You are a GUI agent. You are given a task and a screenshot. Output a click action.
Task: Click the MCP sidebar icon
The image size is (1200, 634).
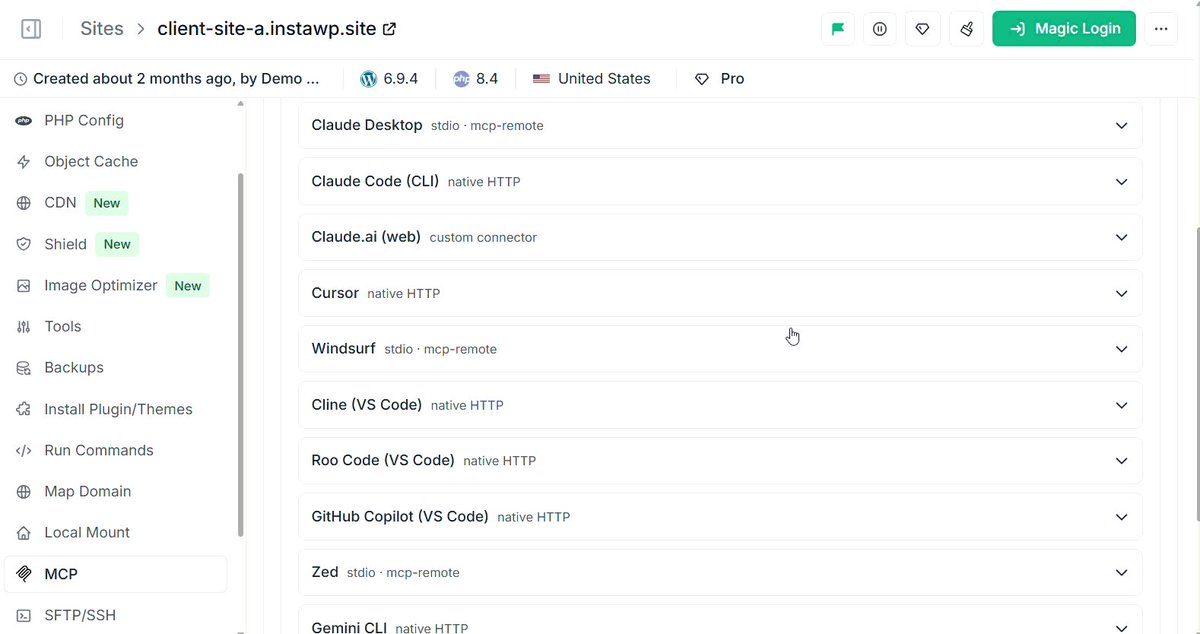24,574
